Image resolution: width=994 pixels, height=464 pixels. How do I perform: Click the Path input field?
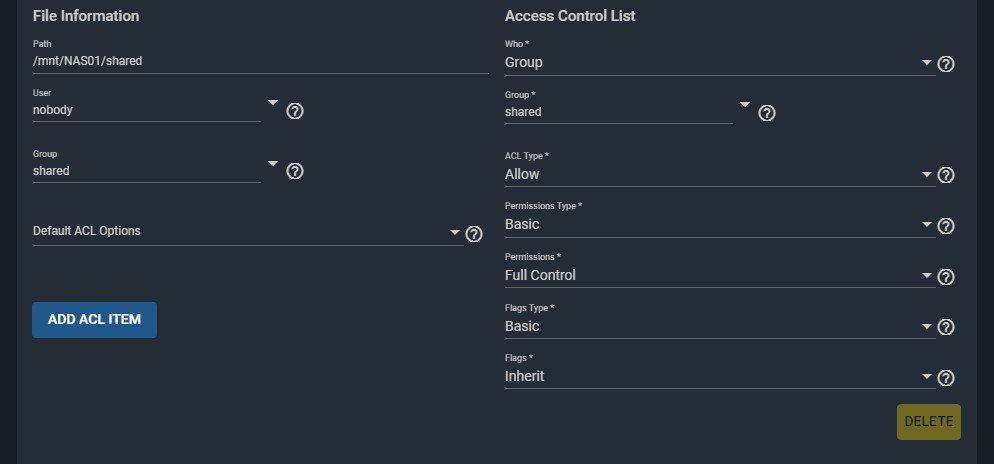tap(261, 61)
